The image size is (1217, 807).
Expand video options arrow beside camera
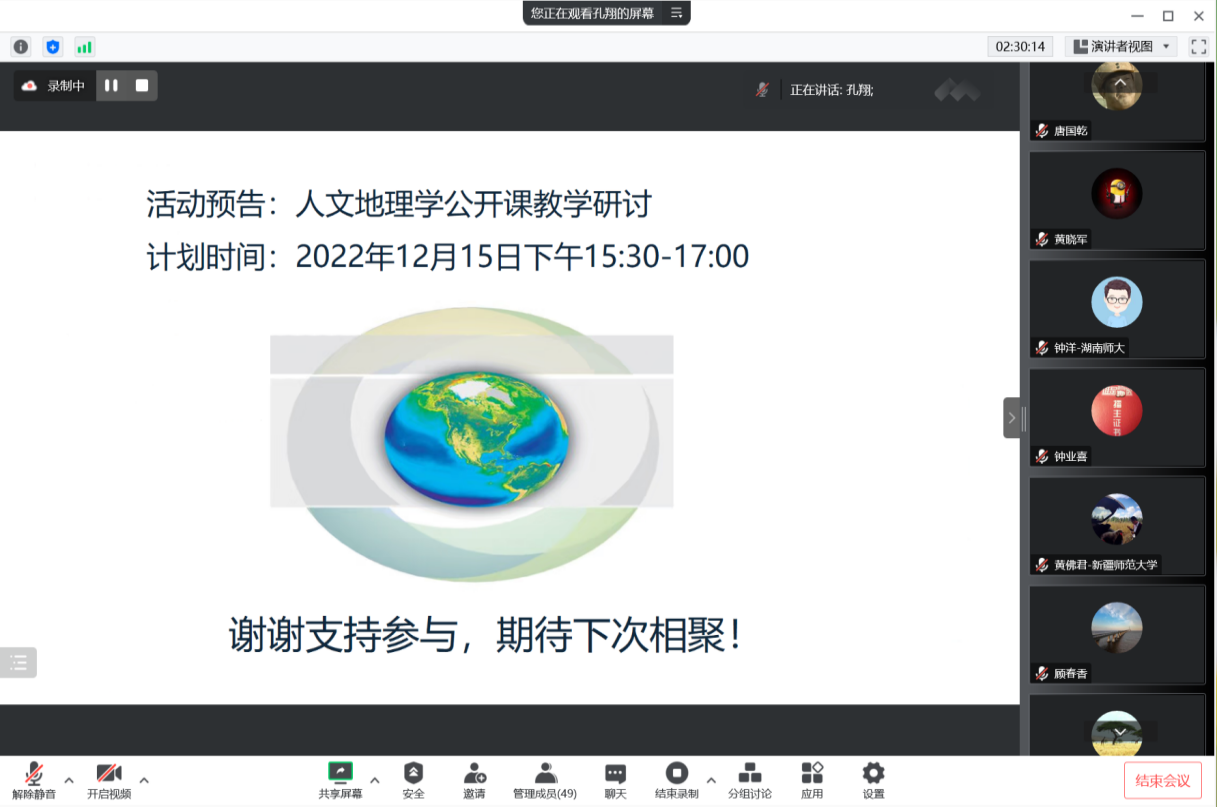(x=144, y=780)
